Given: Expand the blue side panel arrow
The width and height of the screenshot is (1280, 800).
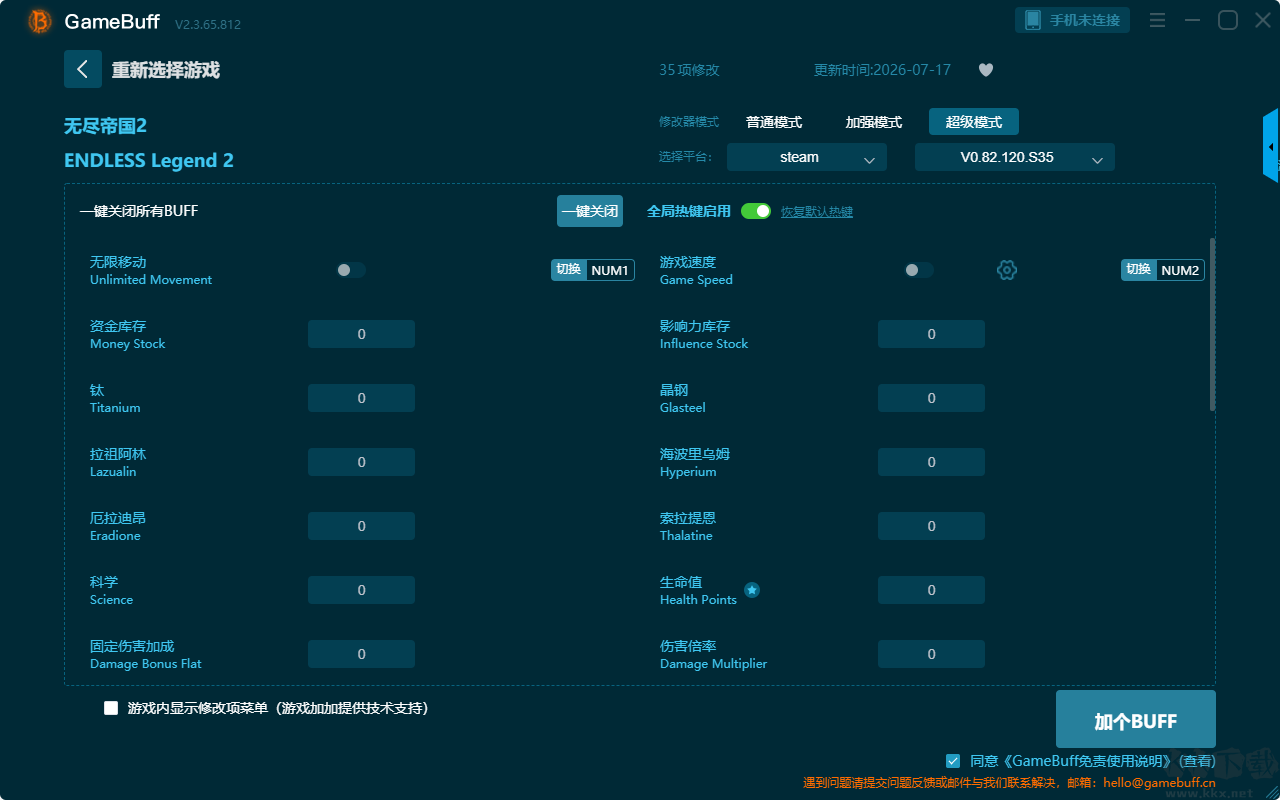Looking at the screenshot, I should tap(1271, 146).
